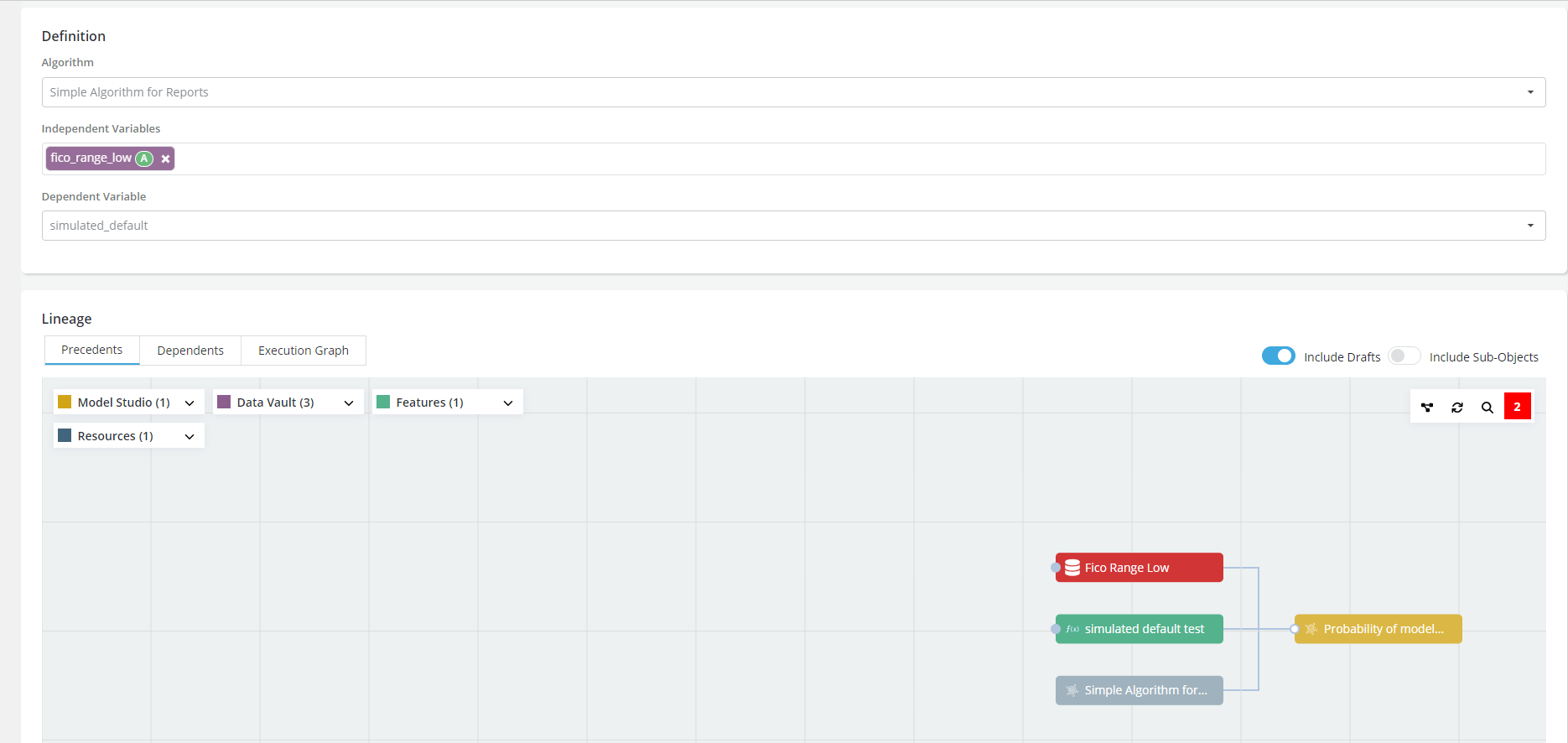Click the f(x) icon on simulated default test
Viewport: 1568px width, 743px height.
click(x=1072, y=629)
